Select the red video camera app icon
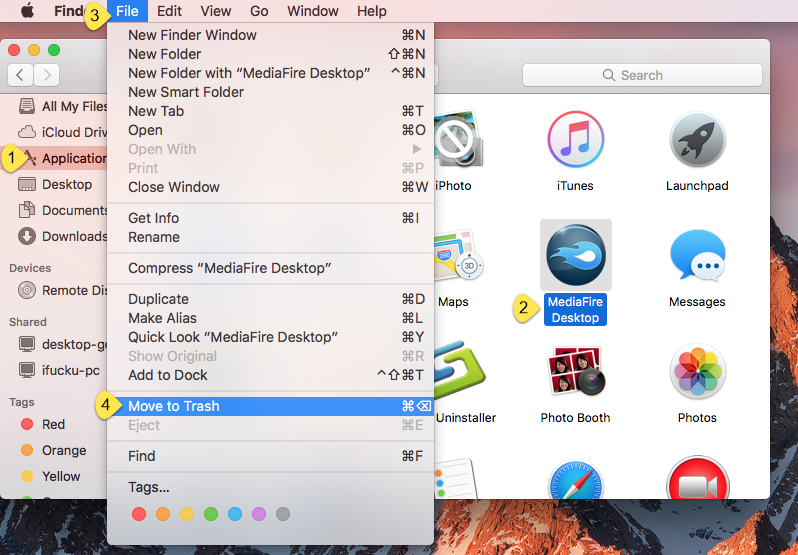The width and height of the screenshot is (798, 555). click(x=697, y=478)
